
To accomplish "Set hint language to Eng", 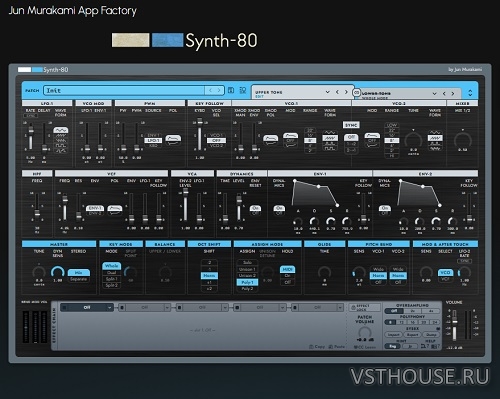I will [x=393, y=346].
